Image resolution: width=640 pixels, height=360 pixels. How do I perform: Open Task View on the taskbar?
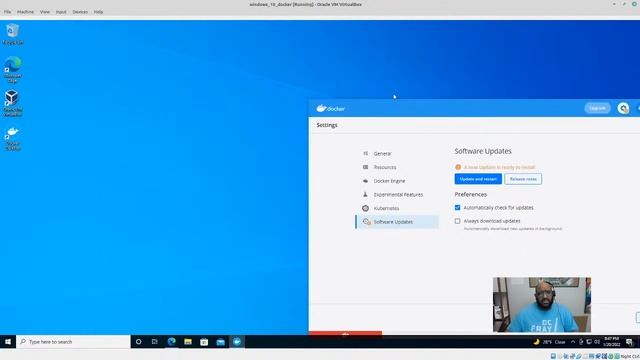pyautogui.click(x=155, y=342)
